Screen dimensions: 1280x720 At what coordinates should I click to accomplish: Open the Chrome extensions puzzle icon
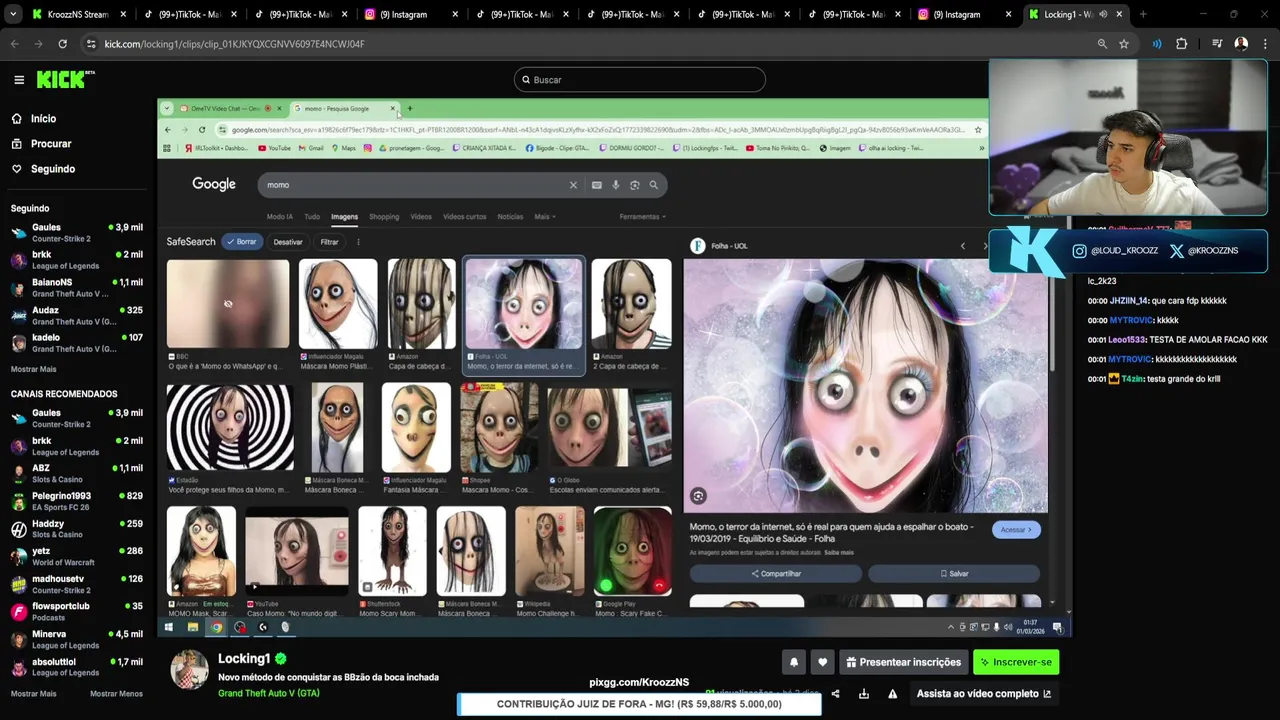(1182, 44)
